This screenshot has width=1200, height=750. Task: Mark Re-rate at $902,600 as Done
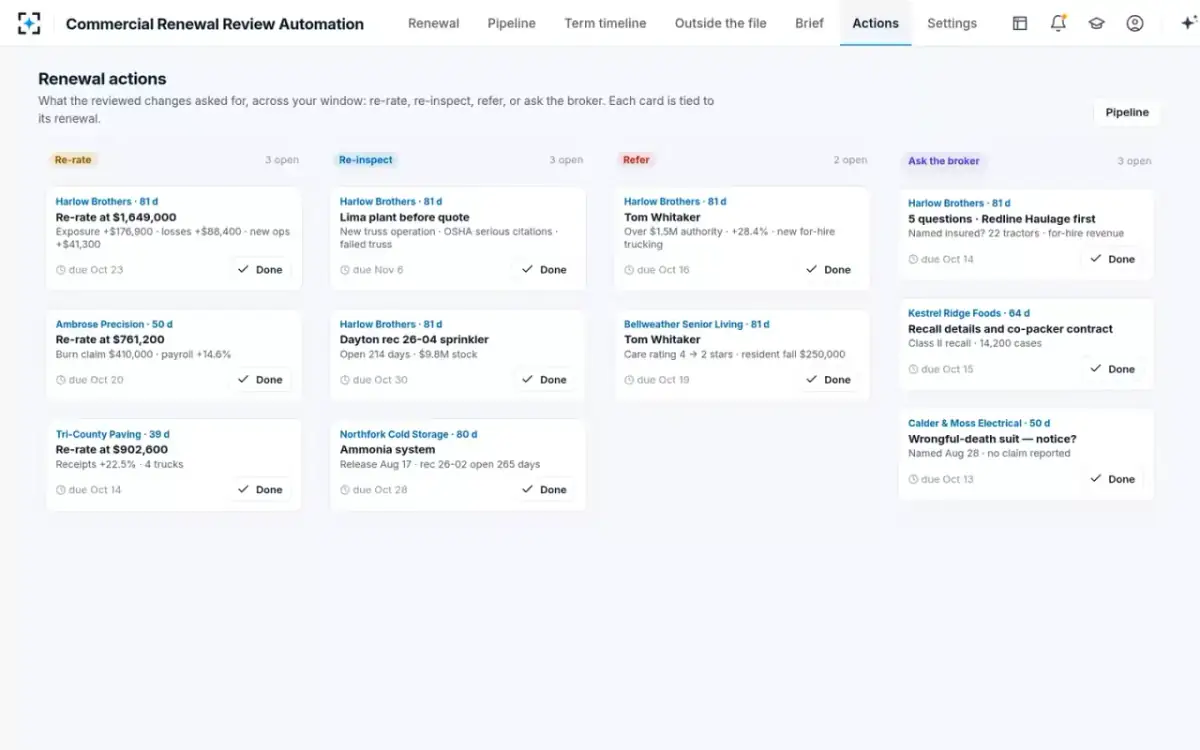click(x=259, y=489)
